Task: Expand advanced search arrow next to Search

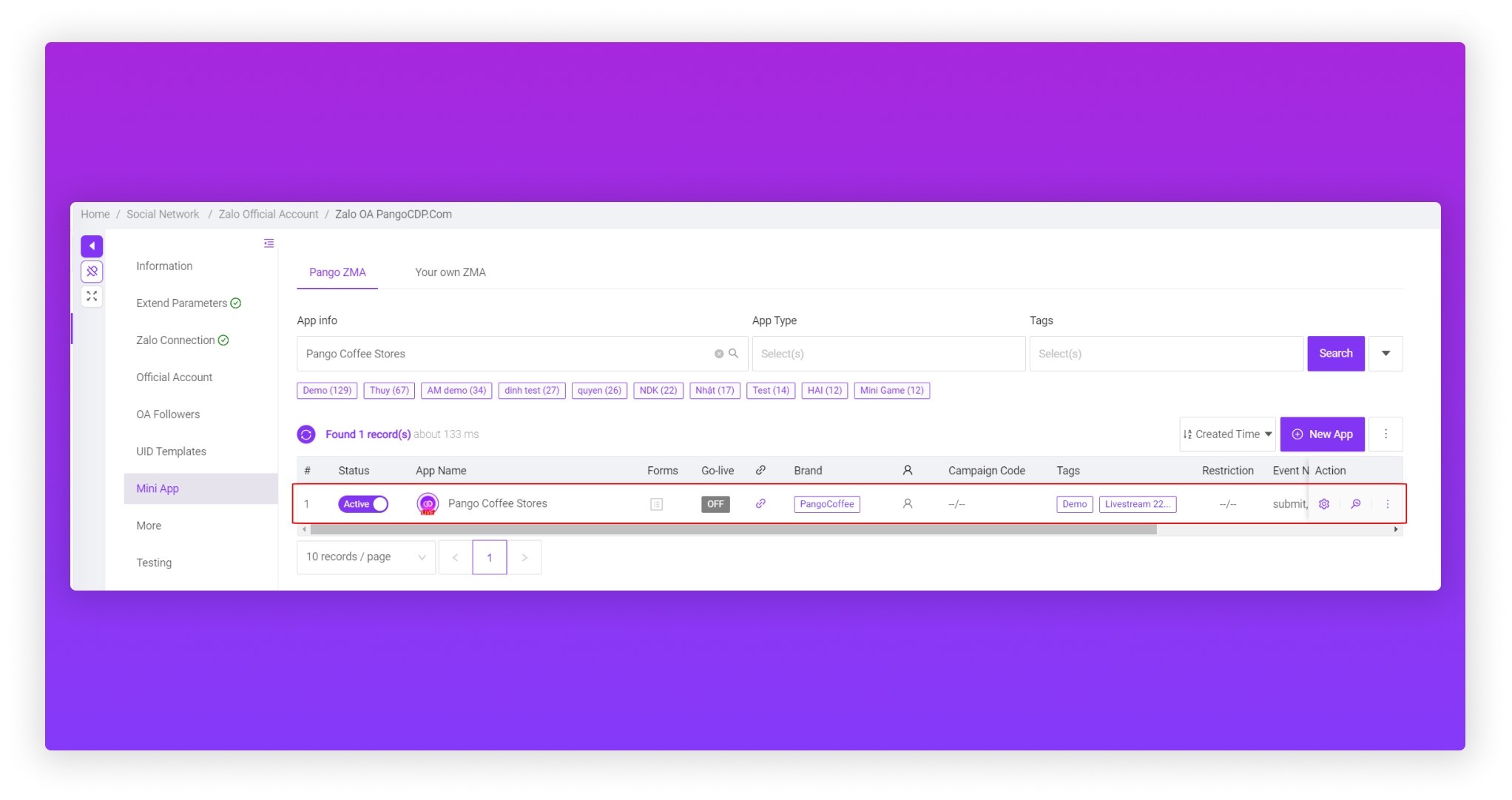Action: tap(1386, 354)
